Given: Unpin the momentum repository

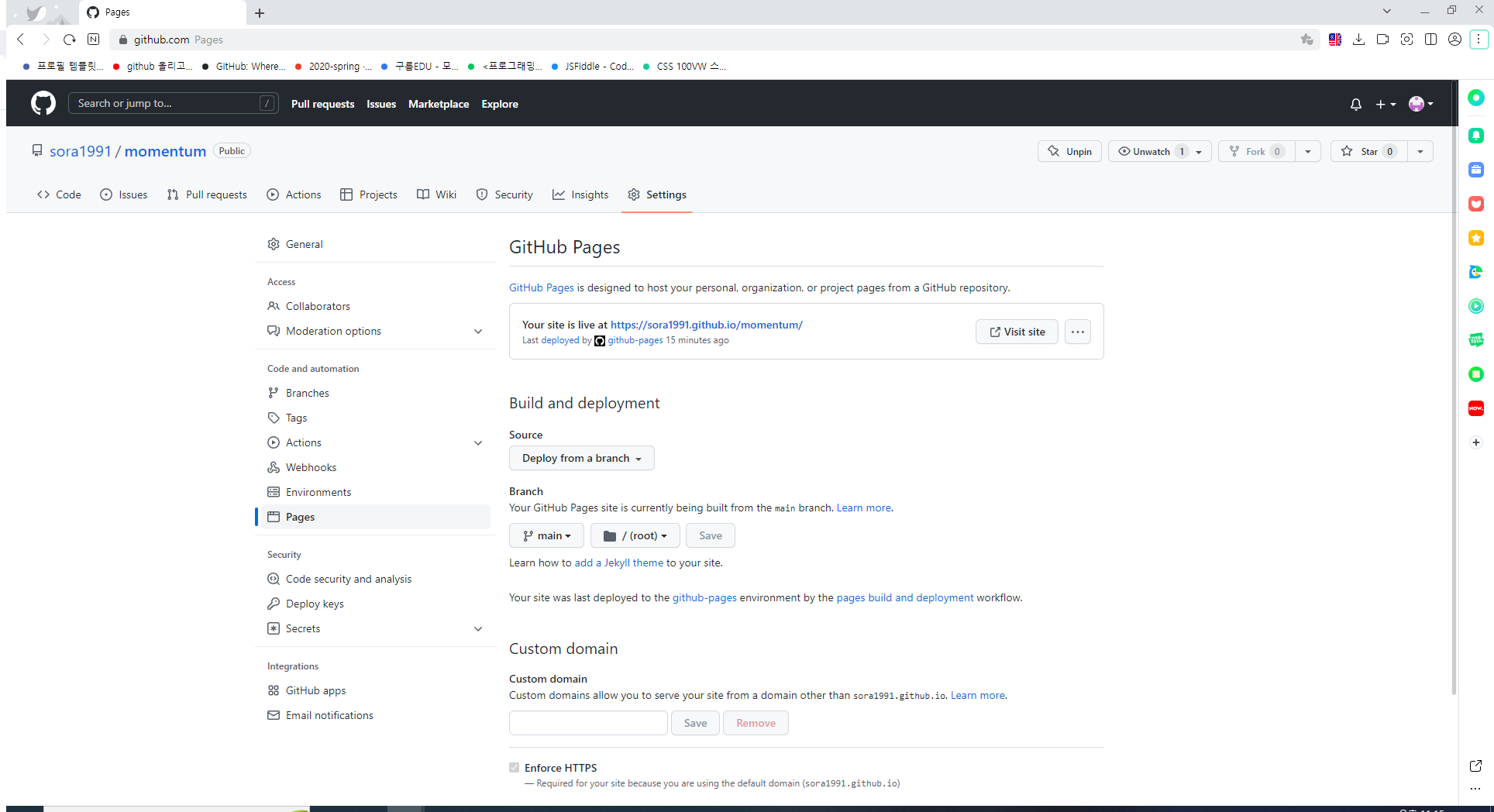Looking at the screenshot, I should coord(1069,151).
